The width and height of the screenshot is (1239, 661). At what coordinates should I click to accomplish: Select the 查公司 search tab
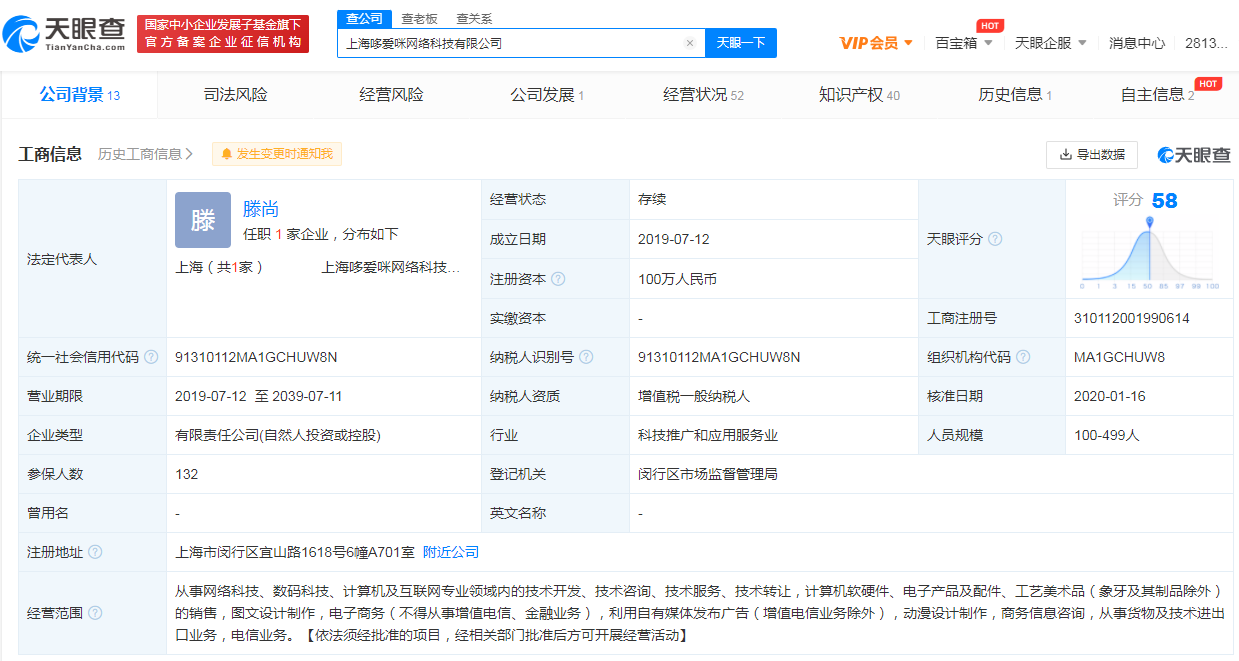[364, 19]
